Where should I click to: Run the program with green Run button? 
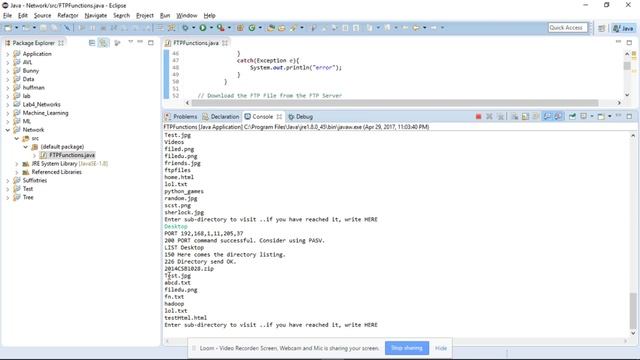202,28
